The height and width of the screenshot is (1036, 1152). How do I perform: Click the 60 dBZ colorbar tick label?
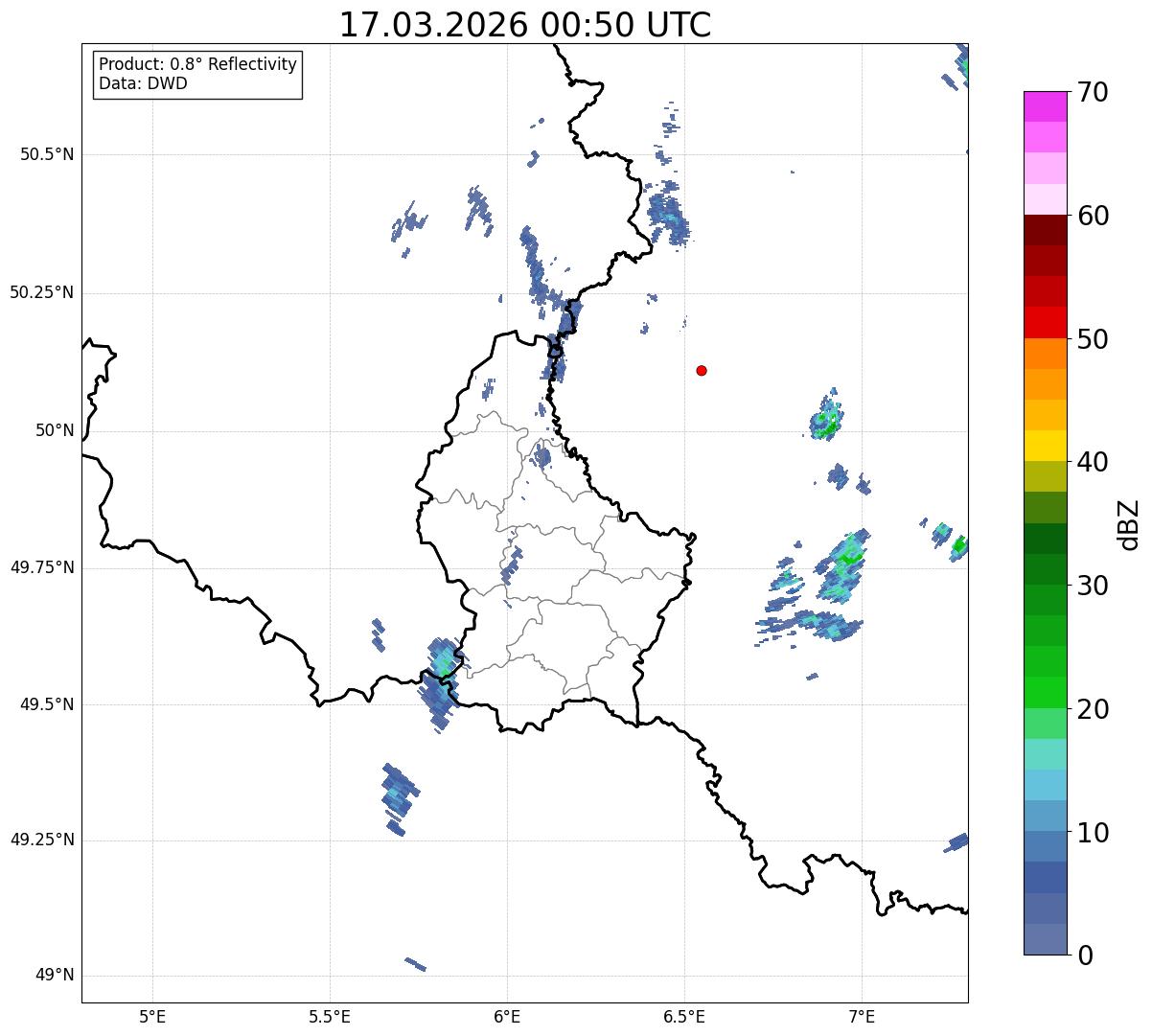(1094, 217)
